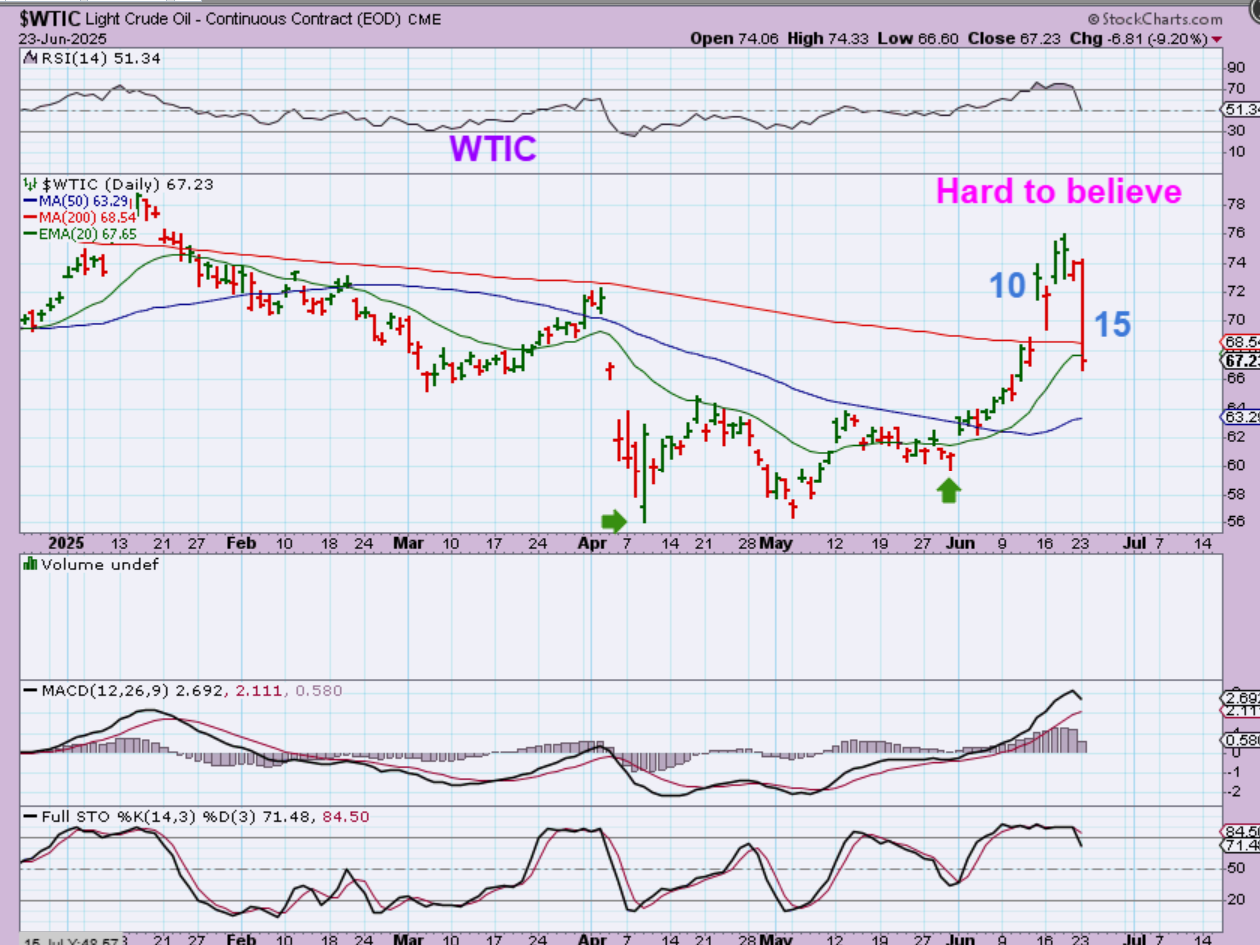The height and width of the screenshot is (945, 1260).
Task: Click the Volume undef panel label
Action: point(99,564)
